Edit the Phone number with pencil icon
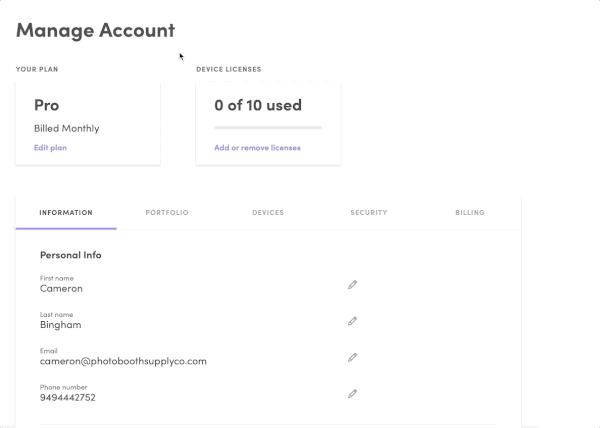 (x=352, y=394)
